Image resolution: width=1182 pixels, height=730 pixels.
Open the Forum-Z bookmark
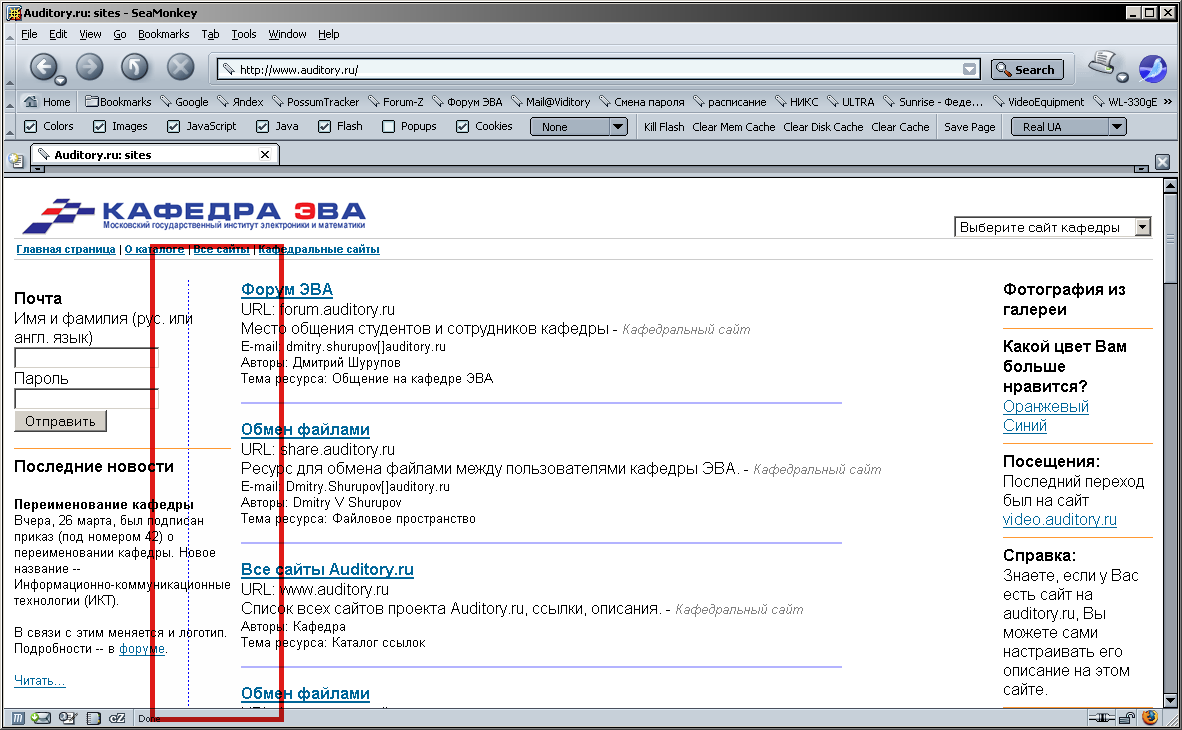click(396, 102)
